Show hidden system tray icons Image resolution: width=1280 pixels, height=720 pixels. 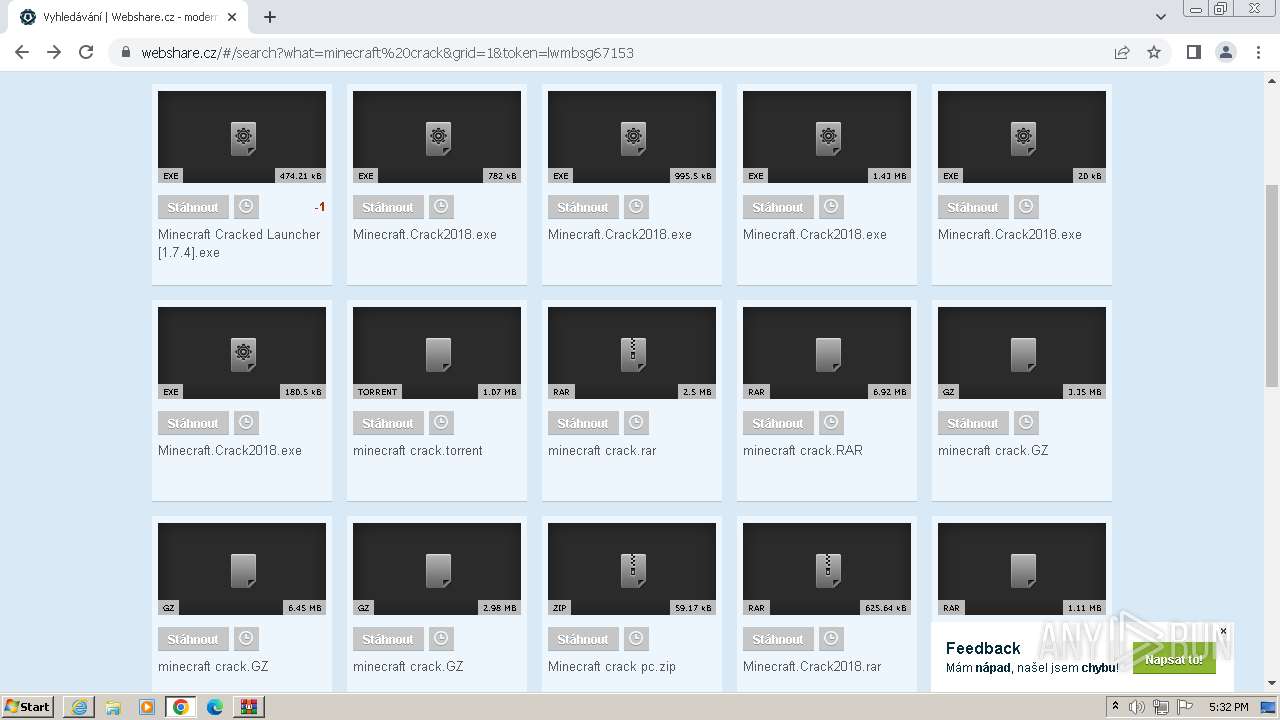(x=1115, y=707)
